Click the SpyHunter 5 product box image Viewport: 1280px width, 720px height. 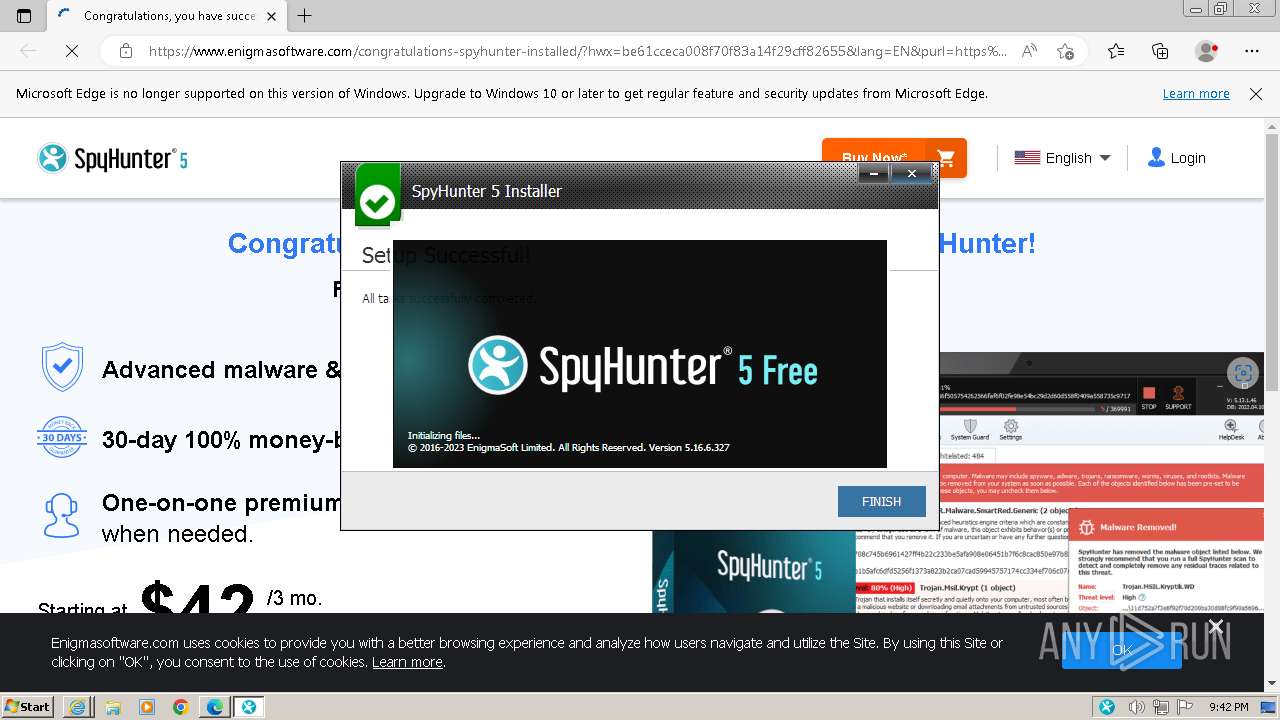(x=753, y=572)
